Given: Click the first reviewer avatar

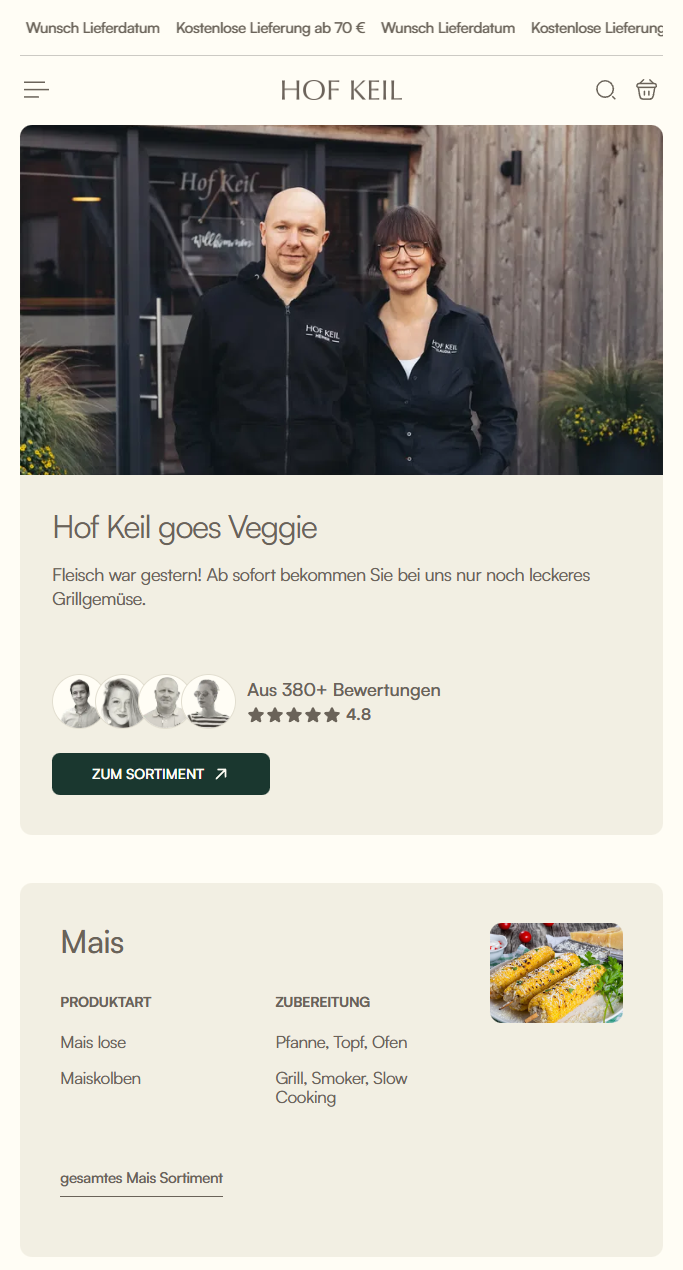Looking at the screenshot, I should pos(79,701).
